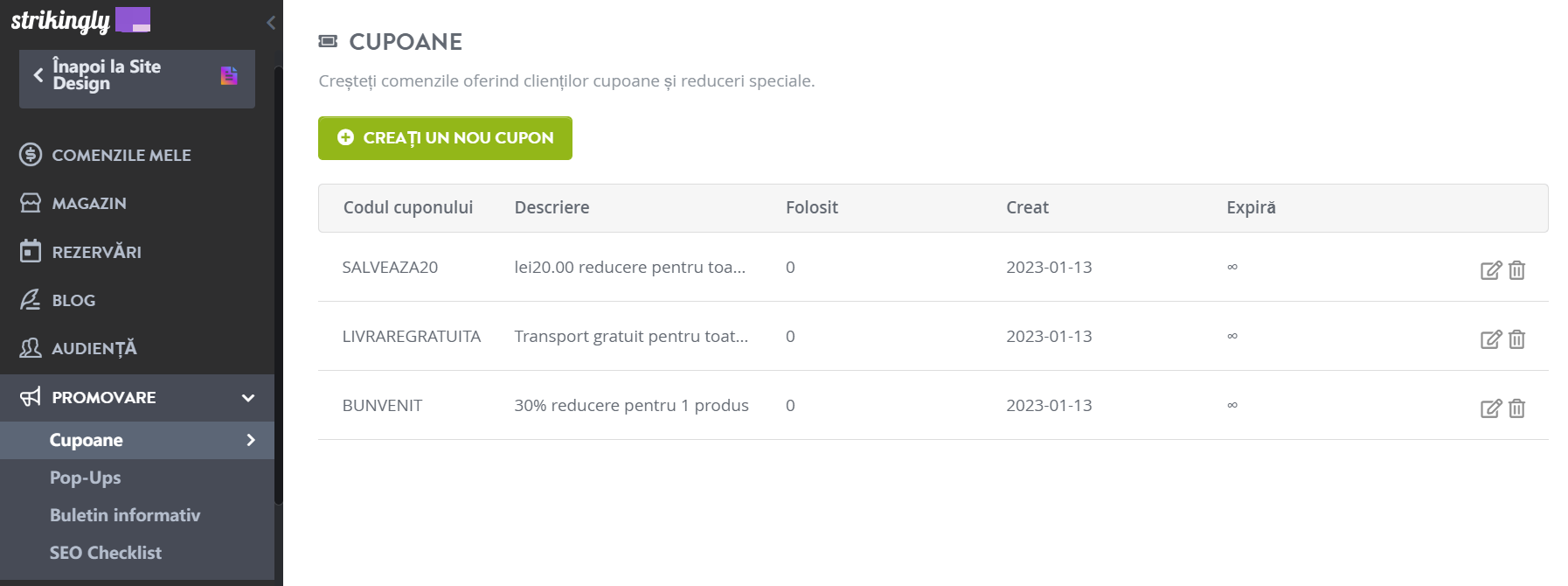Click the Audiență people icon
Image resolution: width=1568 pixels, height=586 pixels.
[x=31, y=348]
